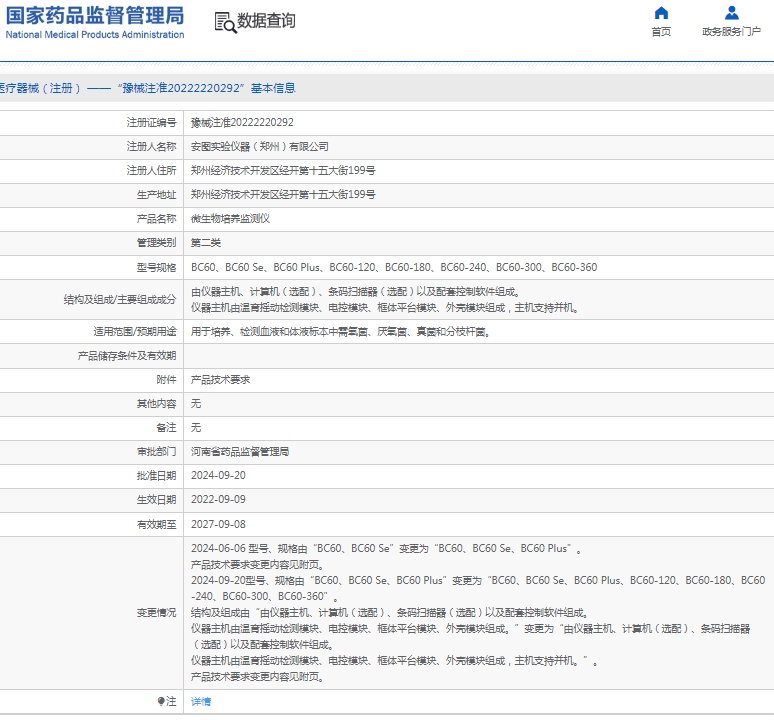Click approval department 河南省药品监督管理局
774x720 pixels.
point(240,452)
